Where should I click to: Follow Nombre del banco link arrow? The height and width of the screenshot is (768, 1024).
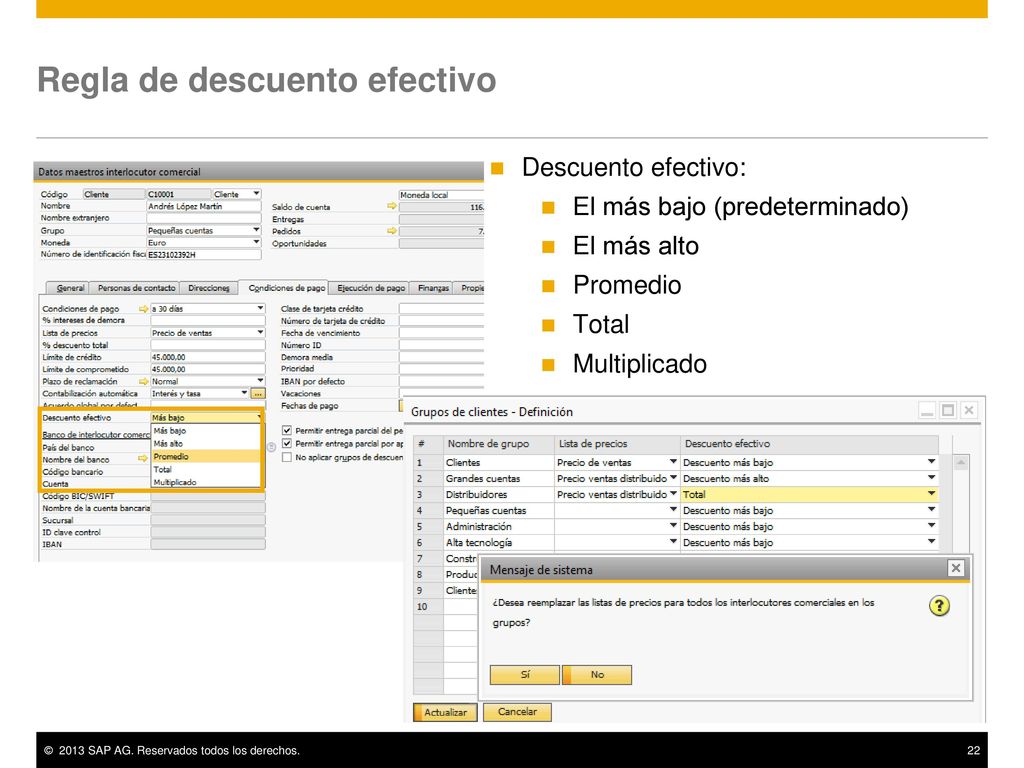143,458
